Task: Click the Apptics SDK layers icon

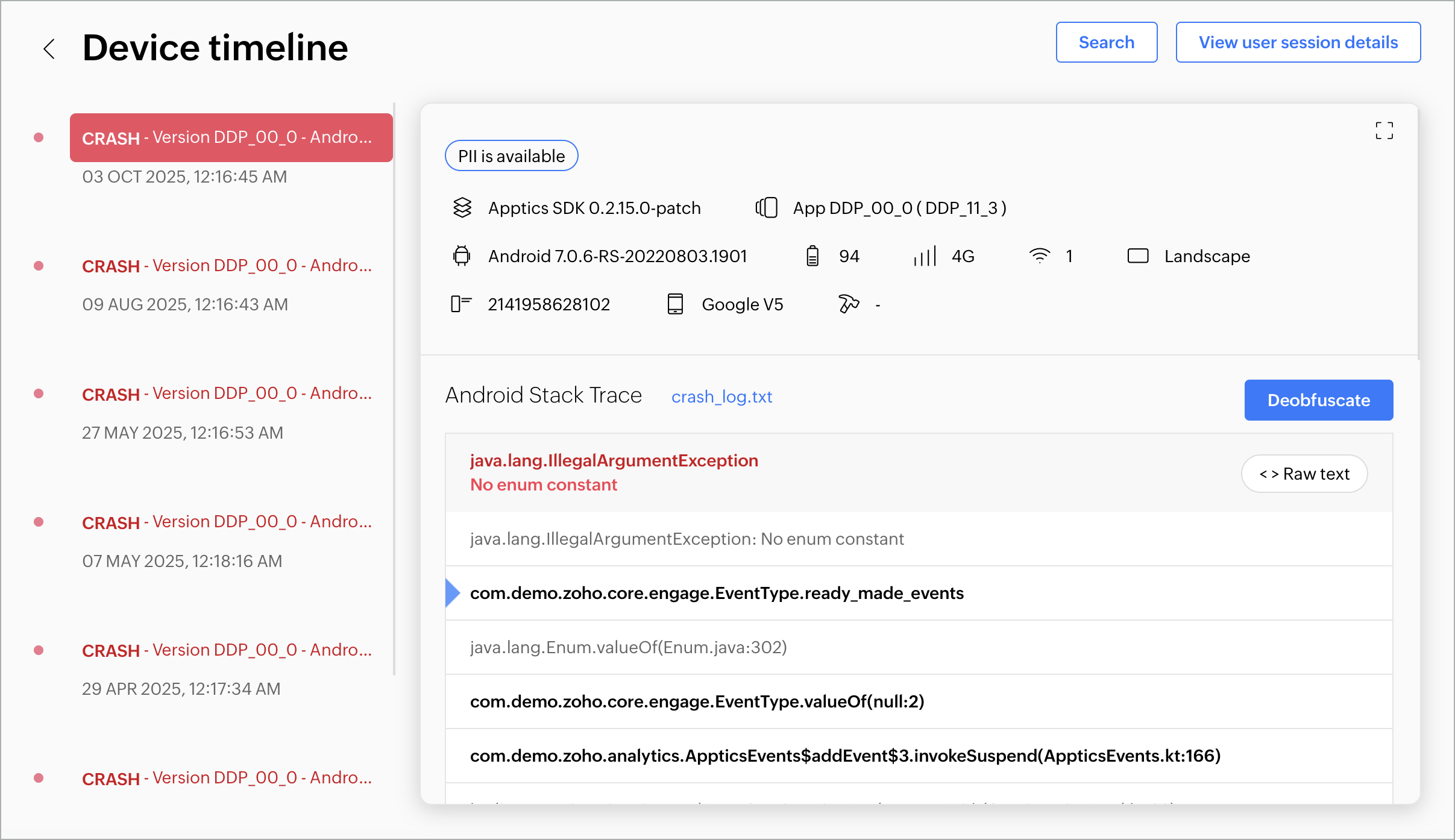Action: pos(462,208)
